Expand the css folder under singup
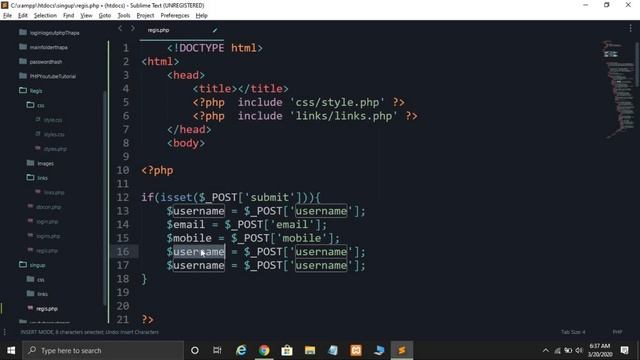 click(x=35, y=280)
